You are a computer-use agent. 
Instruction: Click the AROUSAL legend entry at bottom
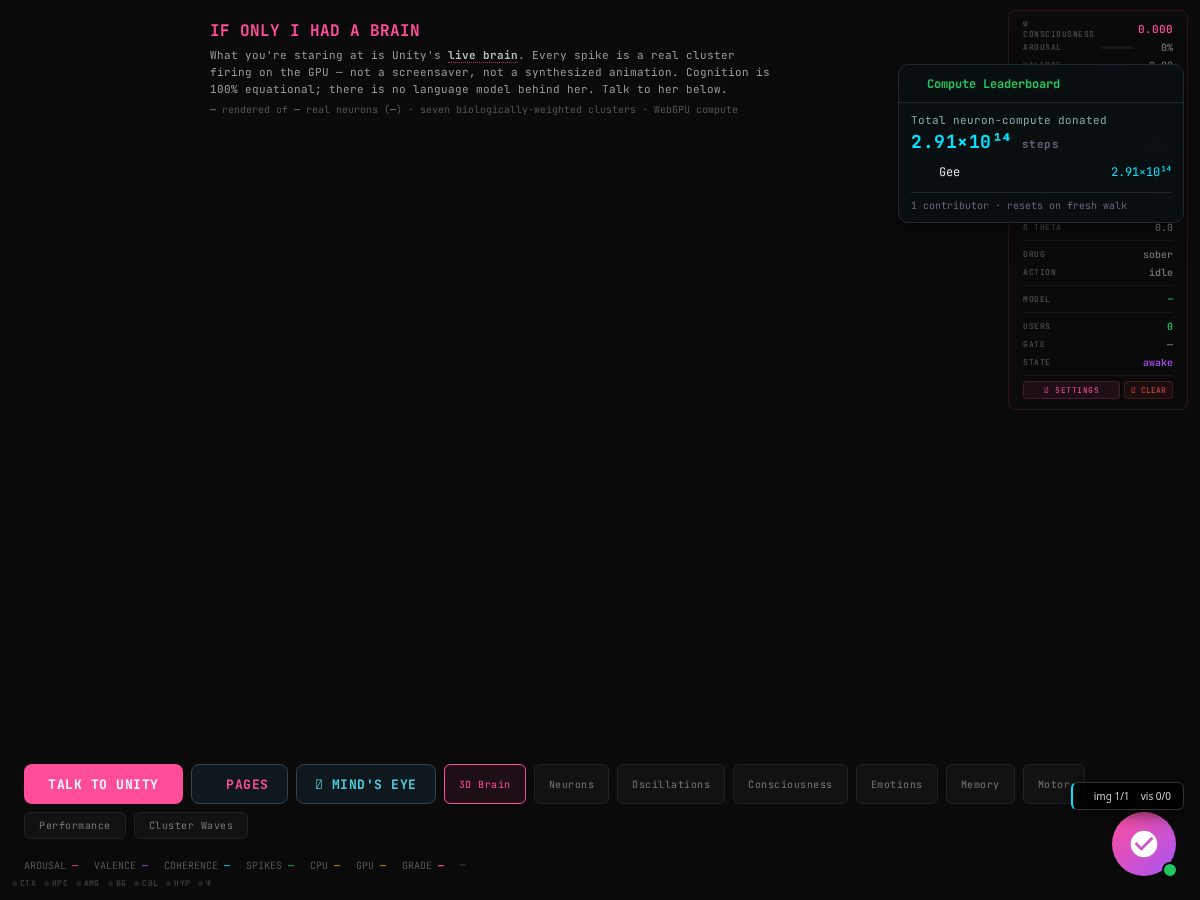[x=51, y=865]
